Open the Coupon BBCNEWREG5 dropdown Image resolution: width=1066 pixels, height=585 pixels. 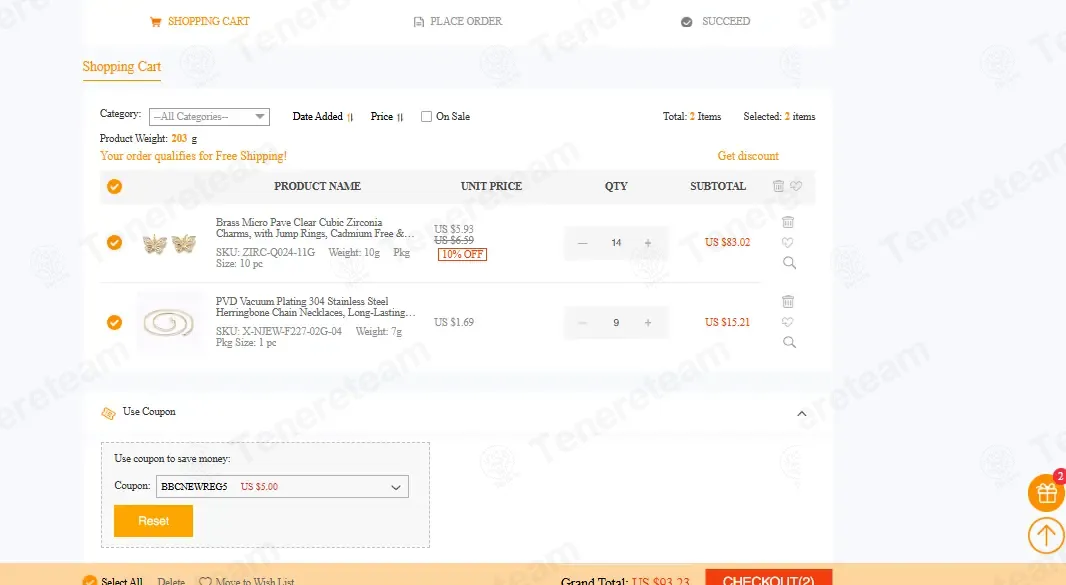pos(282,486)
